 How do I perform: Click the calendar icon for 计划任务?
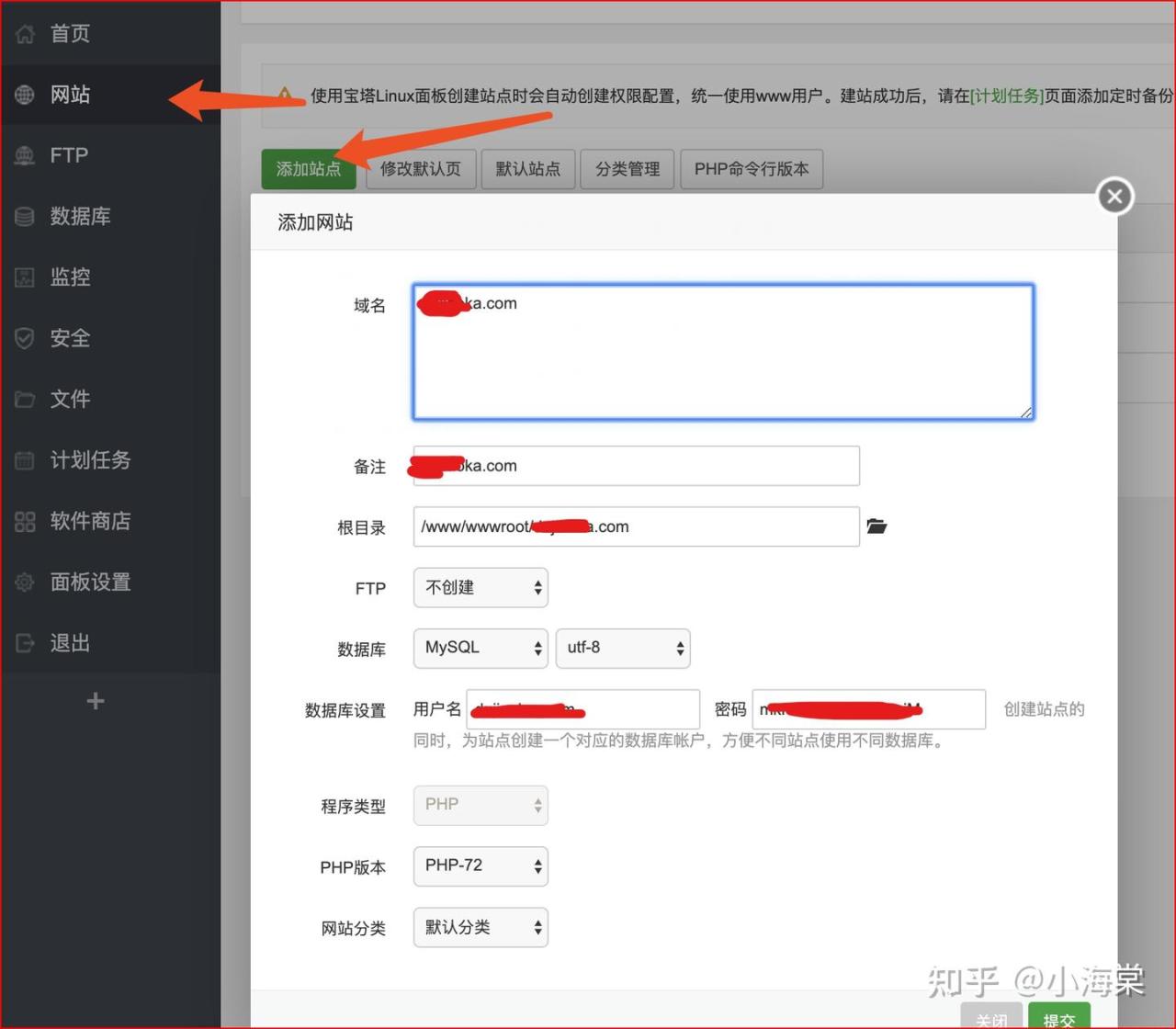pyautogui.click(x=25, y=460)
